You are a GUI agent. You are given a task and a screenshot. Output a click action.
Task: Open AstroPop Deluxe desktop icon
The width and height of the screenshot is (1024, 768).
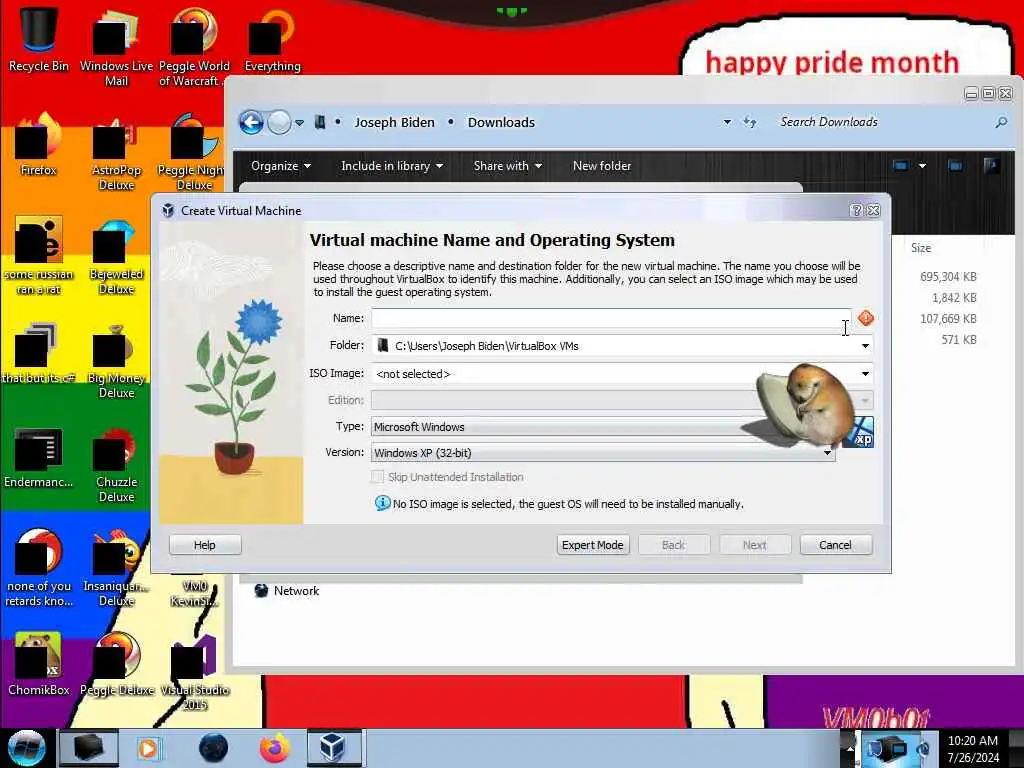pyautogui.click(x=116, y=152)
